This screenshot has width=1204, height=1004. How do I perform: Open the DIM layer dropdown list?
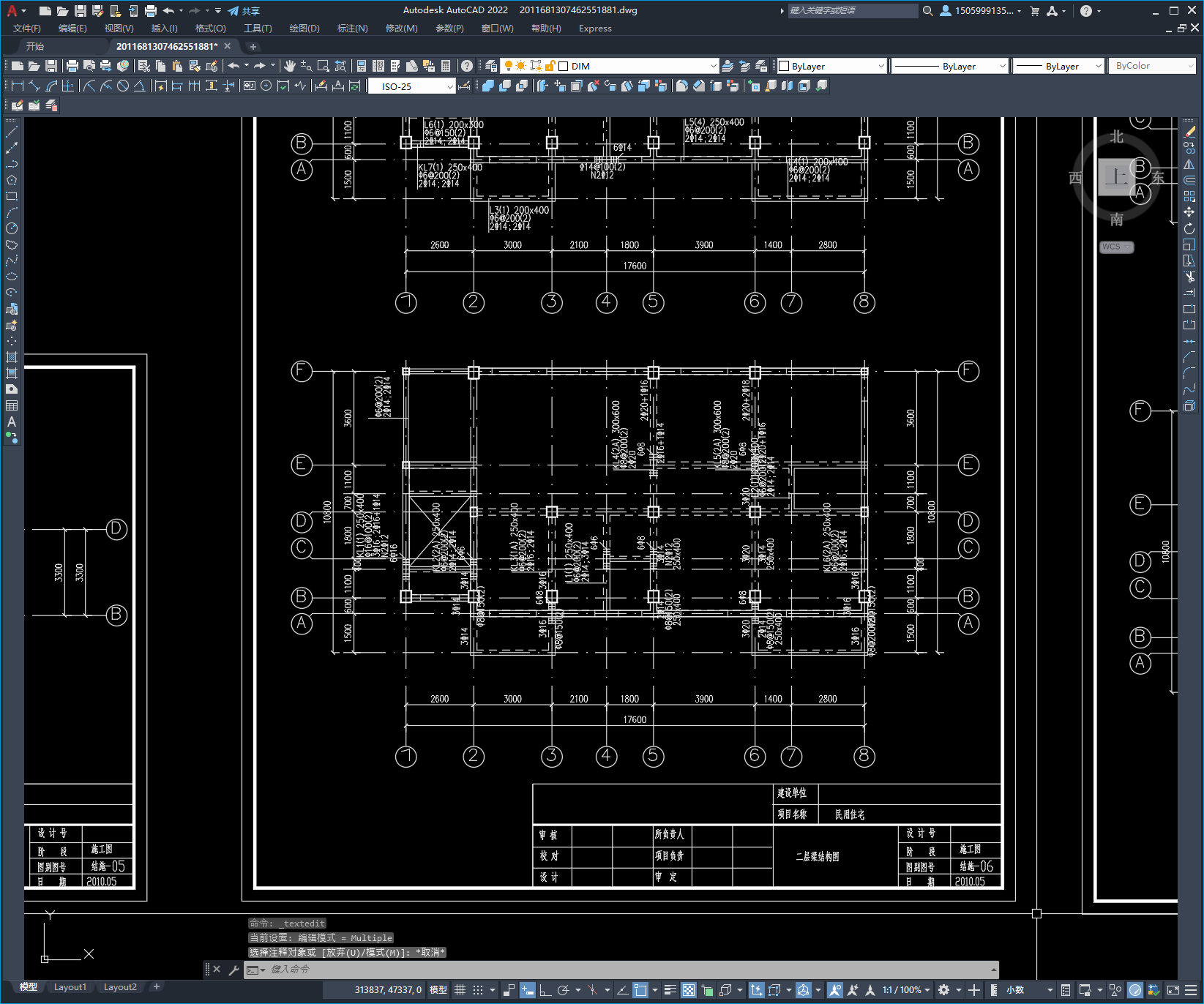pos(714,66)
